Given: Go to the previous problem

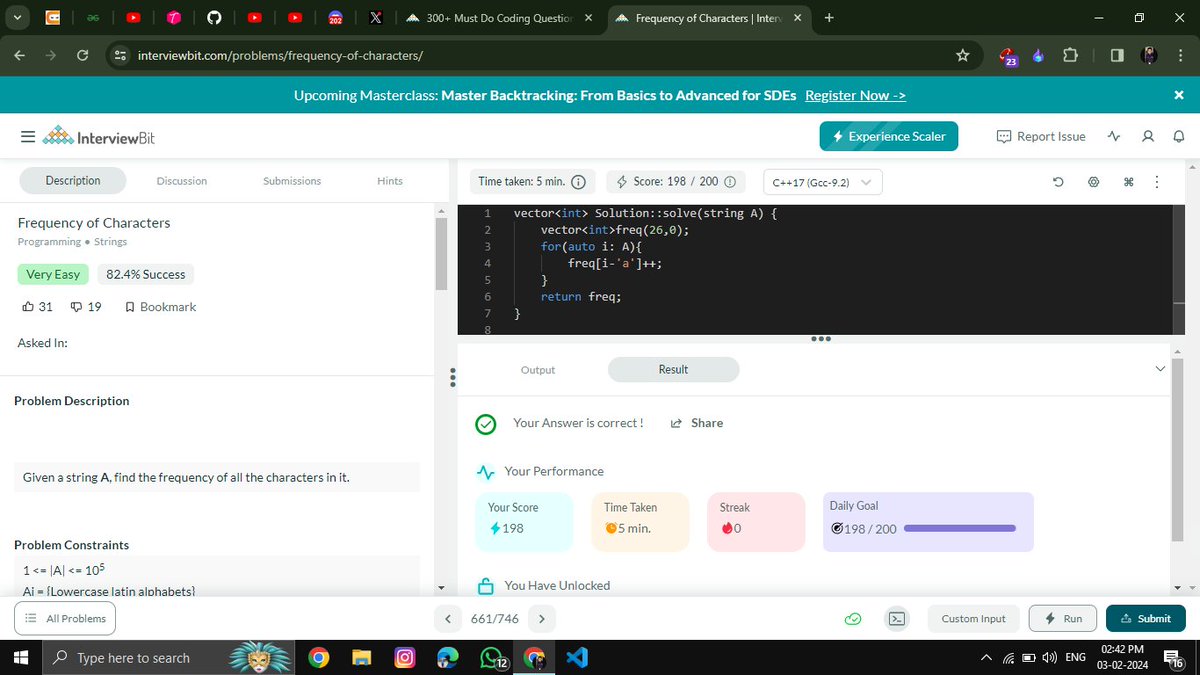Looking at the screenshot, I should [449, 619].
